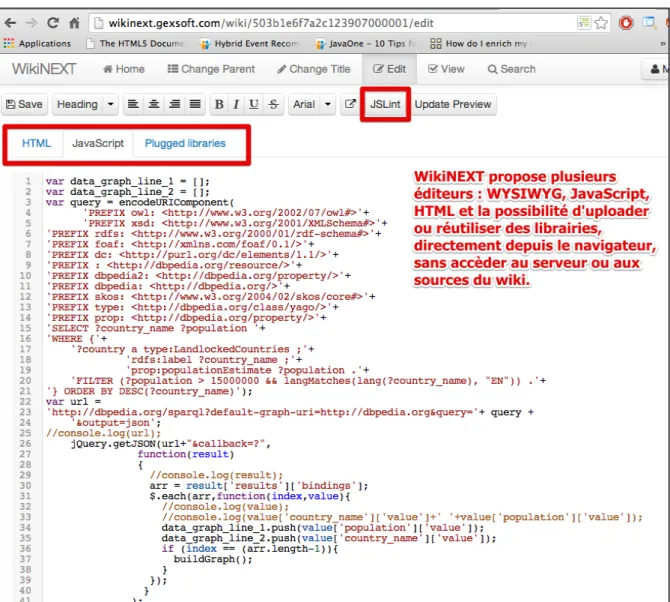Go to the browser home page icon
Viewport: 670px width, 602px height.
point(74,23)
